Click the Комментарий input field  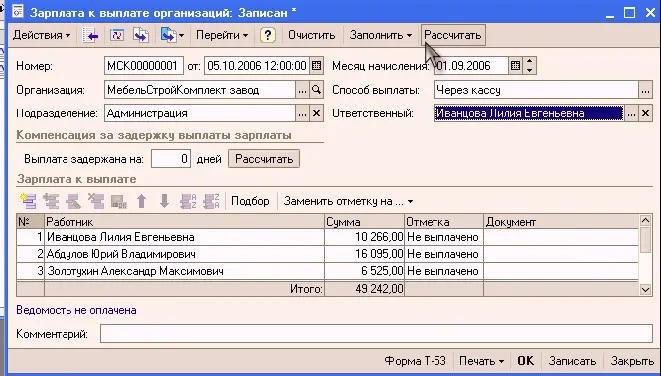click(376, 334)
